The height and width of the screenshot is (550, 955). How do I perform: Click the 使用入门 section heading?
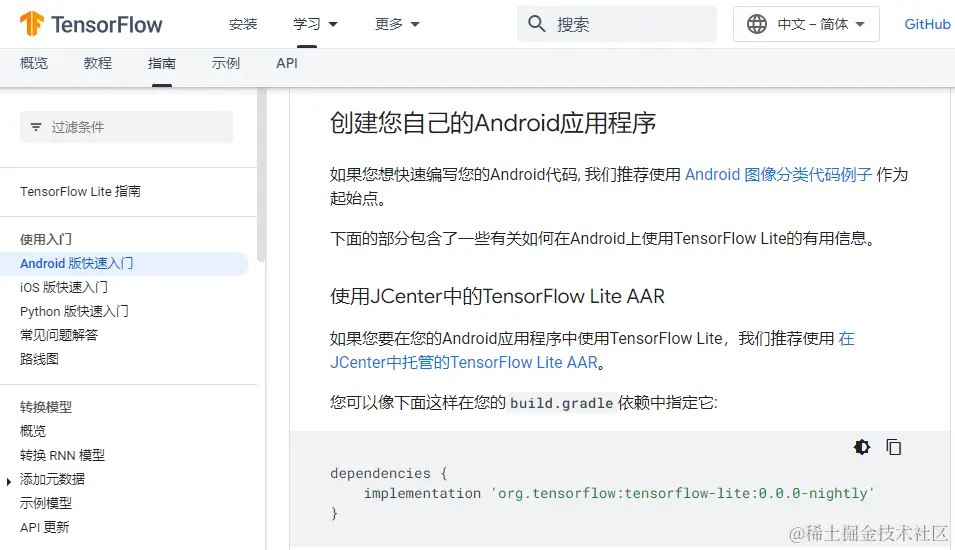(46, 239)
